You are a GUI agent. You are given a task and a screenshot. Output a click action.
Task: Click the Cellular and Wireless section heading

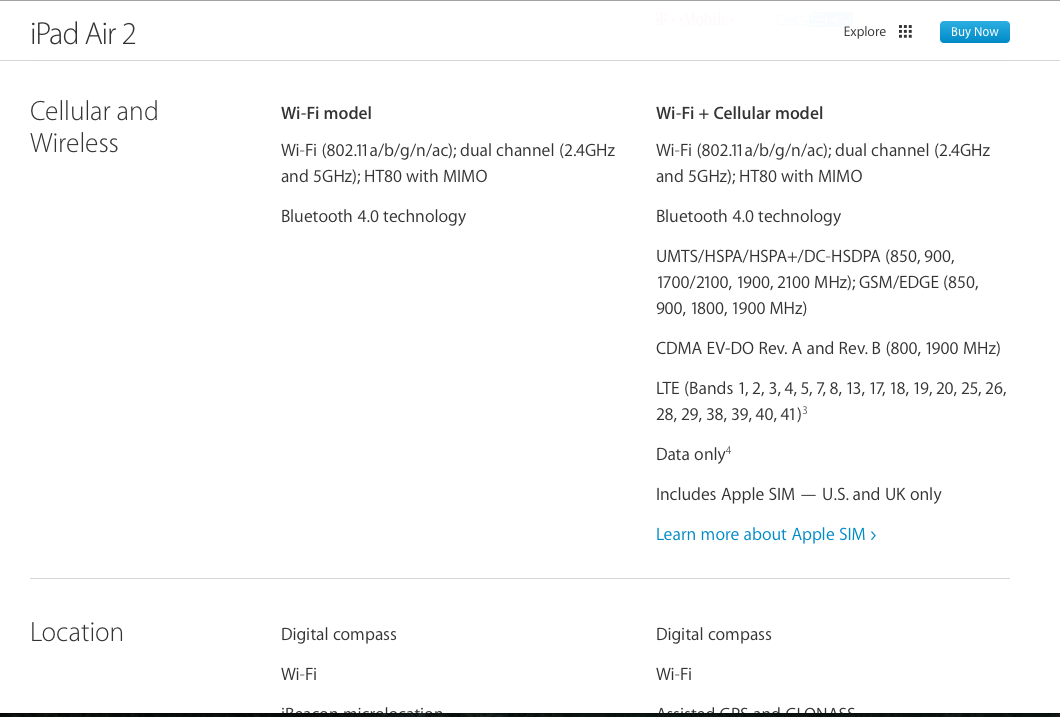[94, 127]
